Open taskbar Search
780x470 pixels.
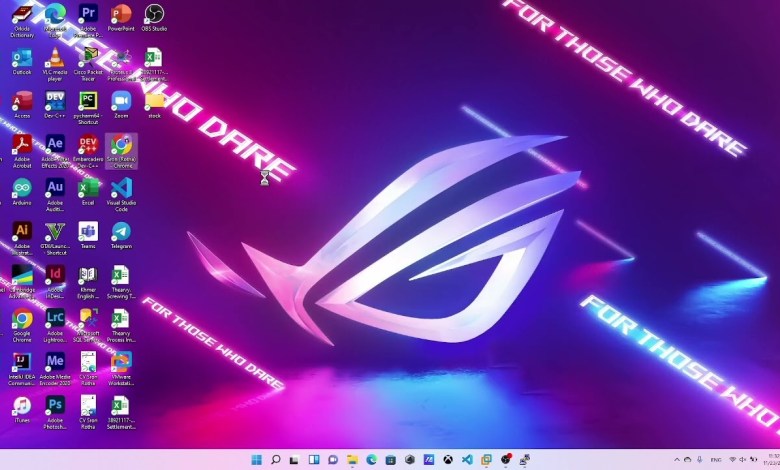pyautogui.click(x=276, y=460)
